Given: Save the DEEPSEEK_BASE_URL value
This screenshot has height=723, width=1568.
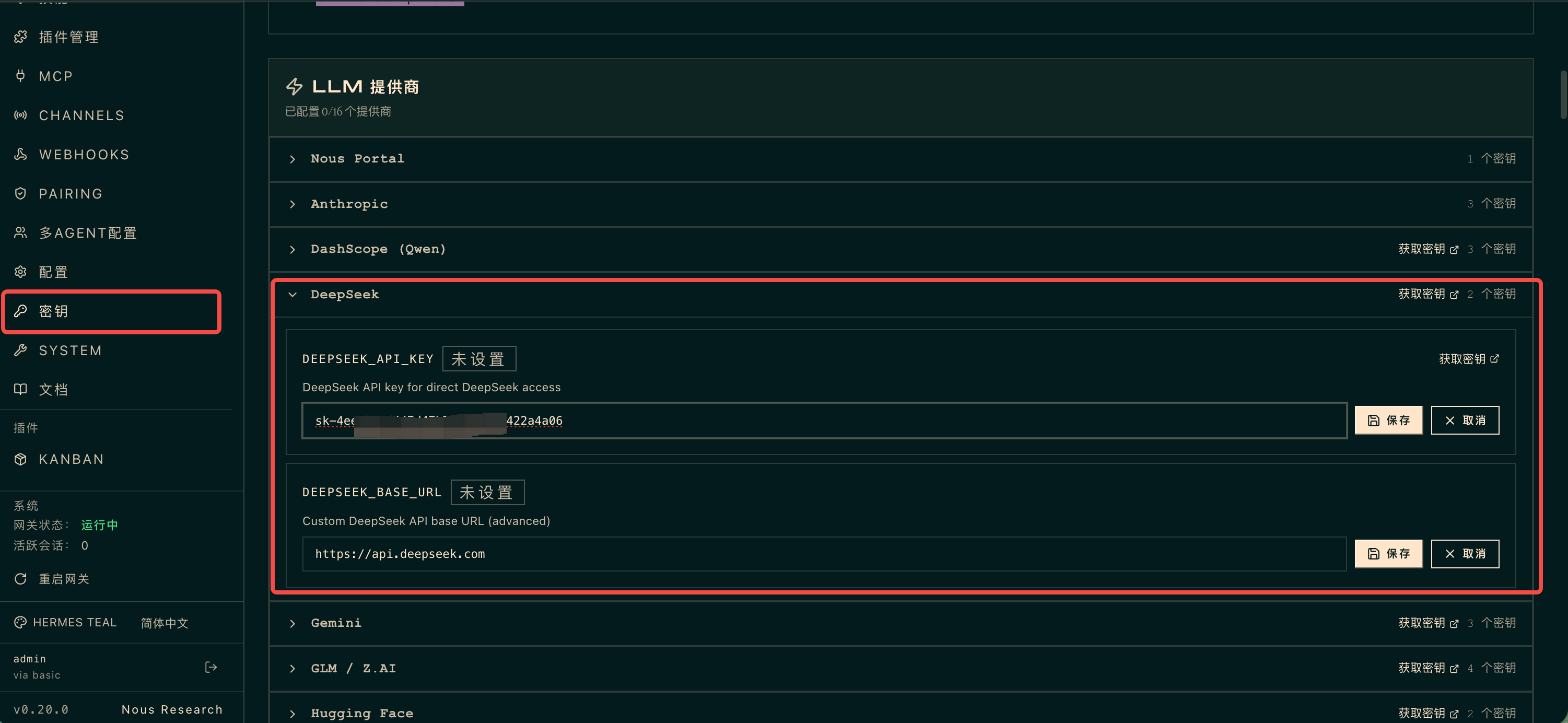Looking at the screenshot, I should click(x=1388, y=554).
